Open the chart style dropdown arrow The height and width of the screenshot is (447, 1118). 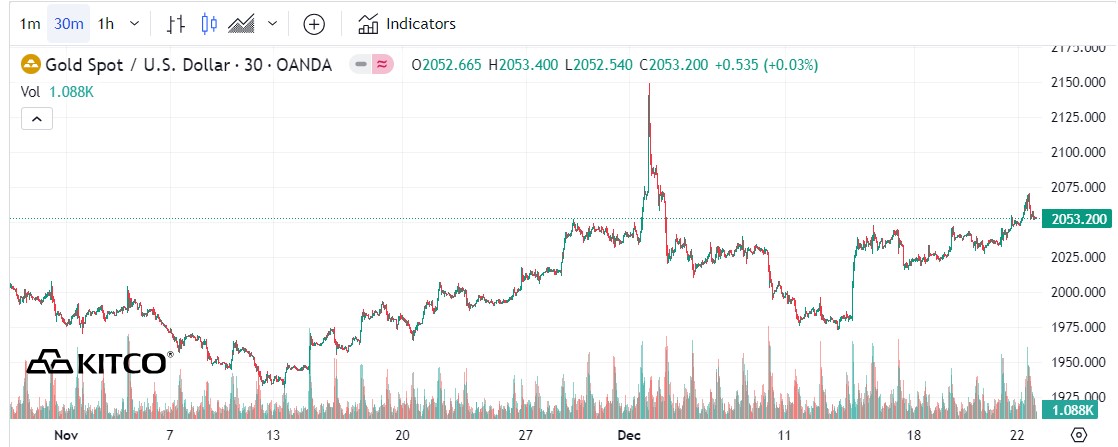272,23
